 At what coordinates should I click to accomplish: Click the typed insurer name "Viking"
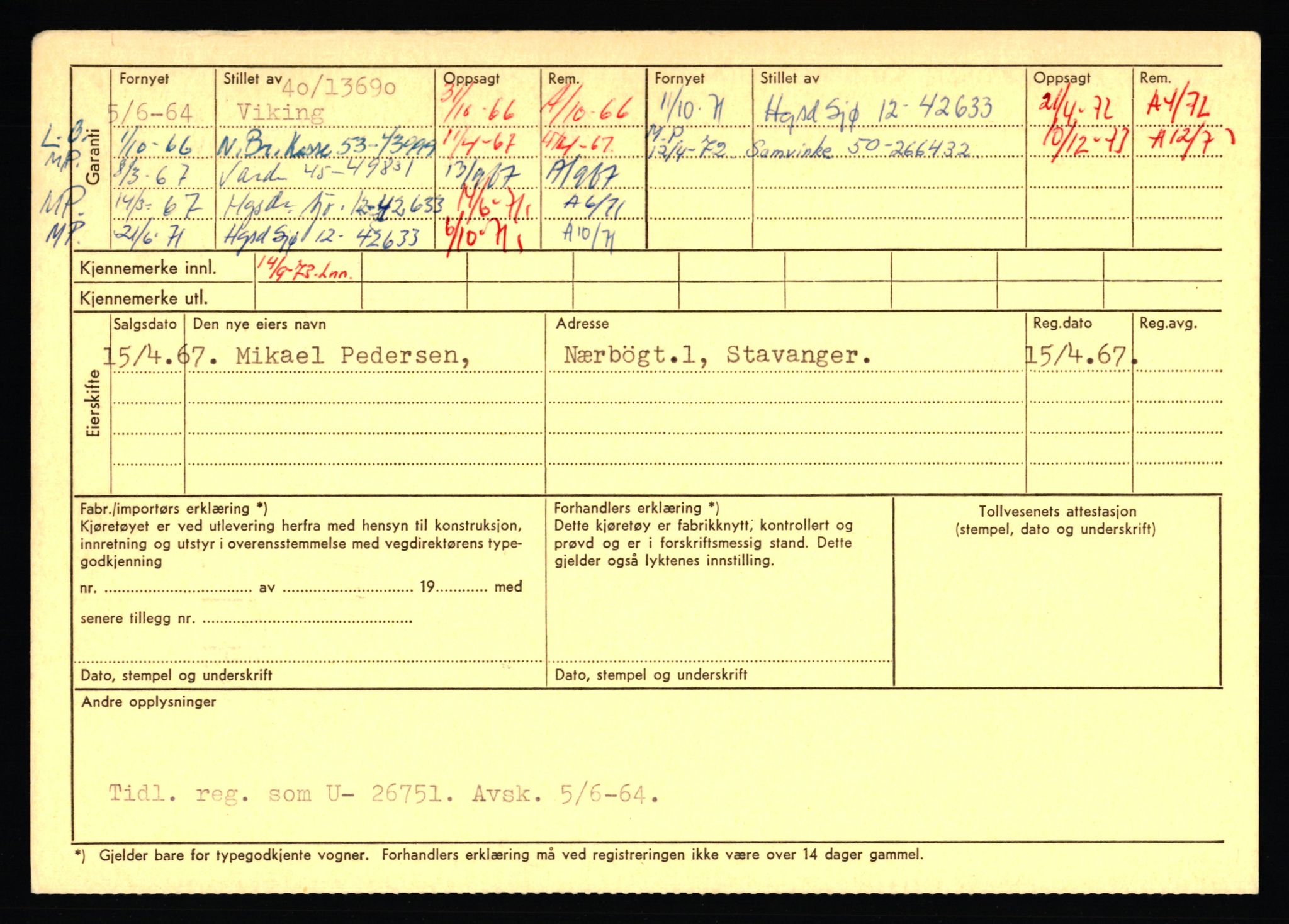281,113
